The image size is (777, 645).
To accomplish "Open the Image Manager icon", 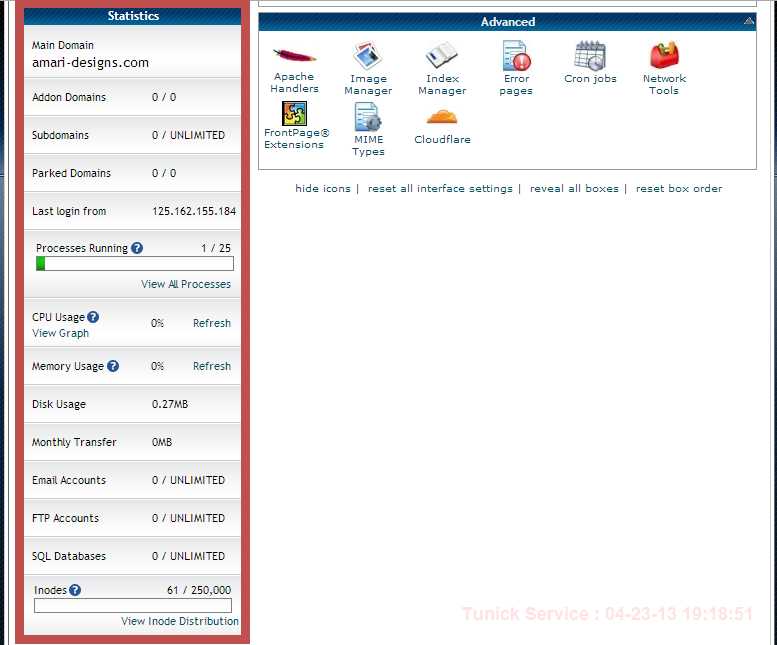I will tap(368, 55).
